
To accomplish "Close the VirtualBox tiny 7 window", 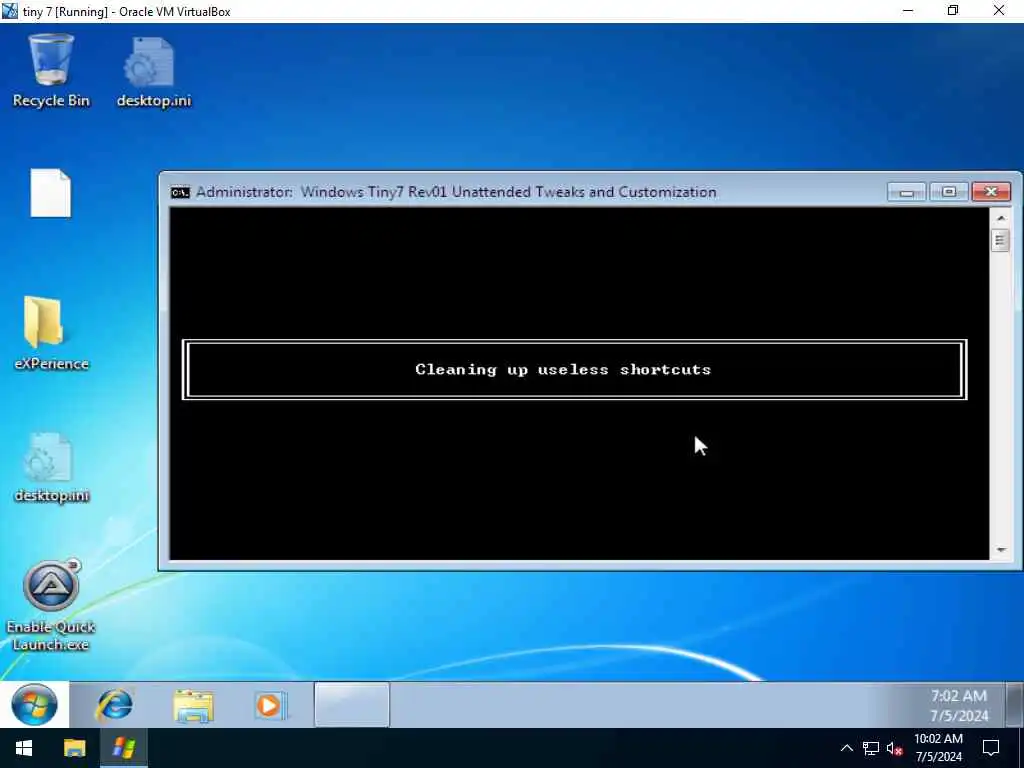I will click(999, 11).
